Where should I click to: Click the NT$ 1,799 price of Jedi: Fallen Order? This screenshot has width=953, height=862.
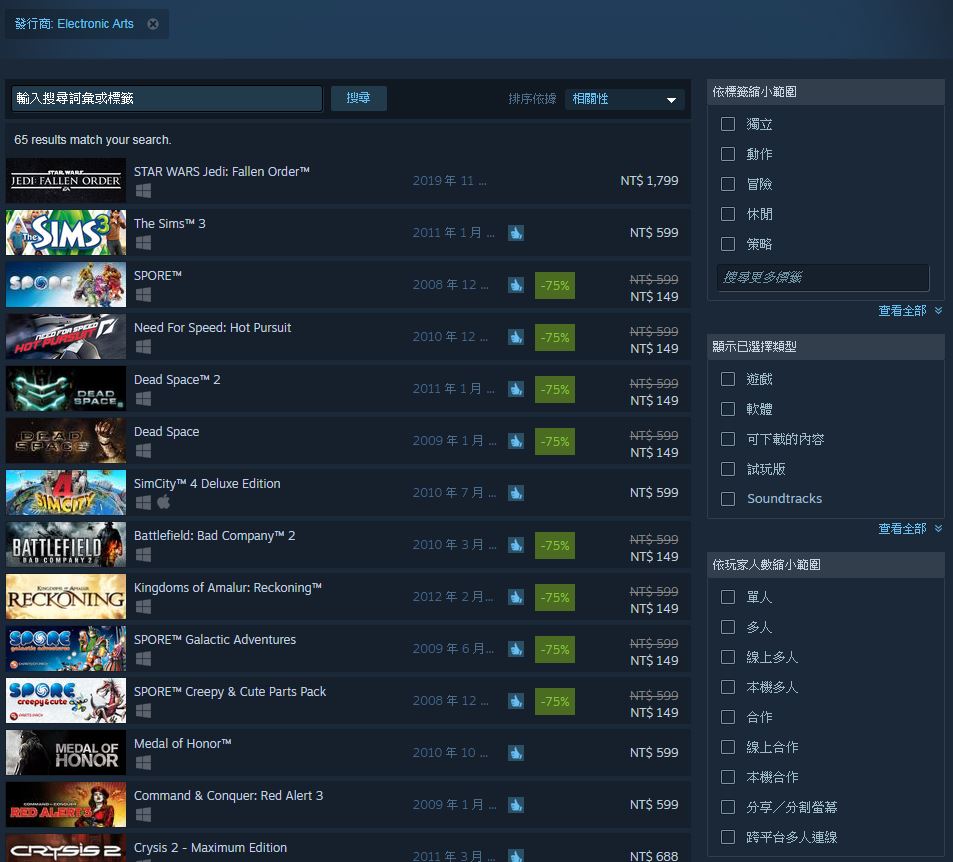coord(649,181)
